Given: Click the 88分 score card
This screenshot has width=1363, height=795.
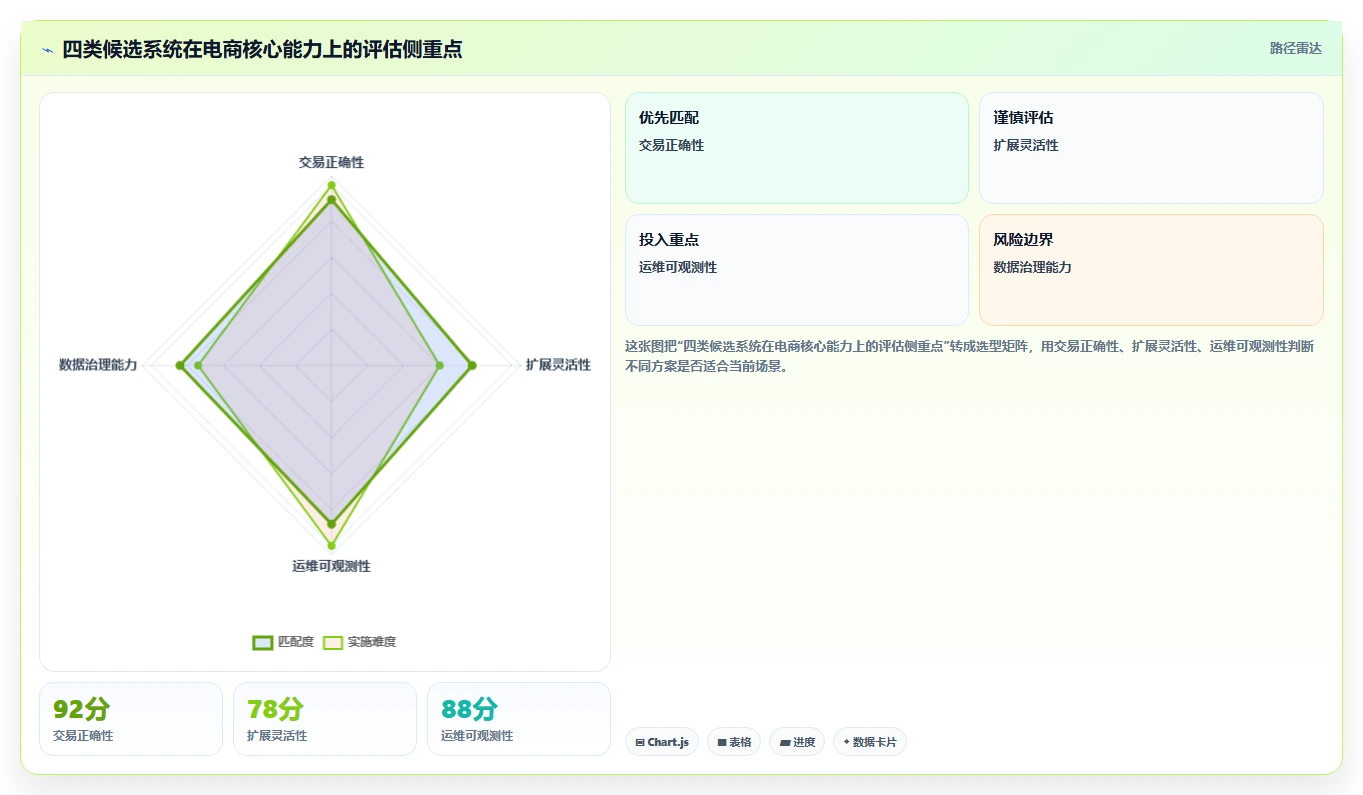Looking at the screenshot, I should (519, 719).
